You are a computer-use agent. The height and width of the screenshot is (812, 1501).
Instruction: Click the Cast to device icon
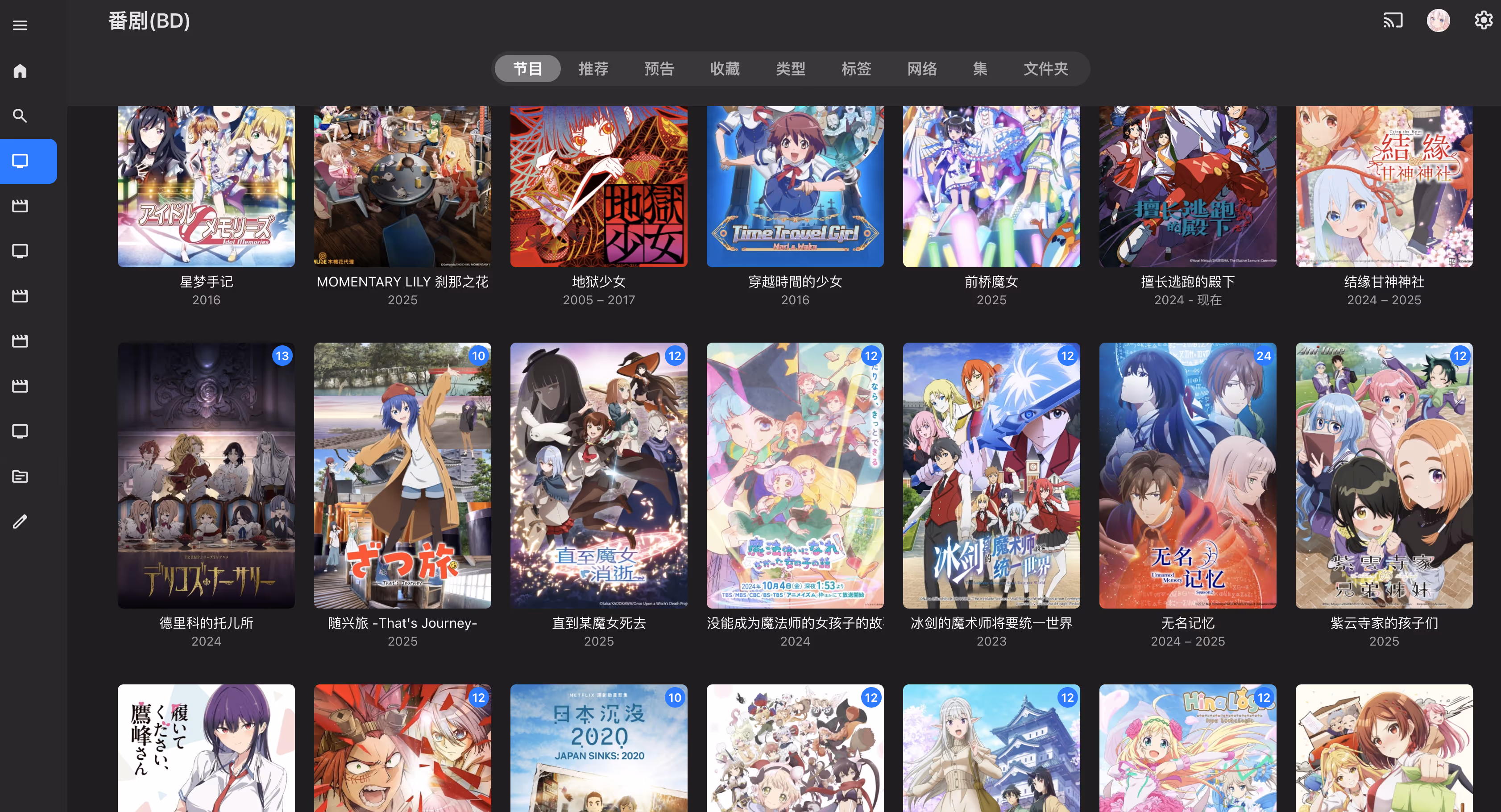1393,21
